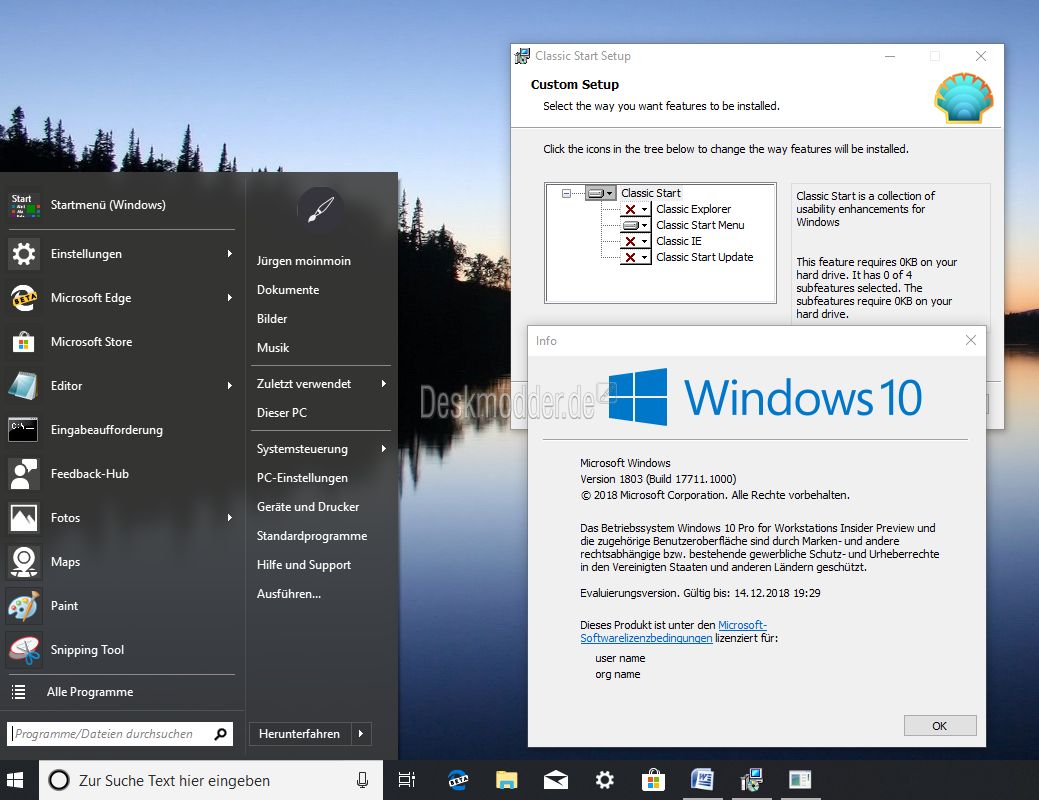Open Dokumente from the start menu

(288, 290)
